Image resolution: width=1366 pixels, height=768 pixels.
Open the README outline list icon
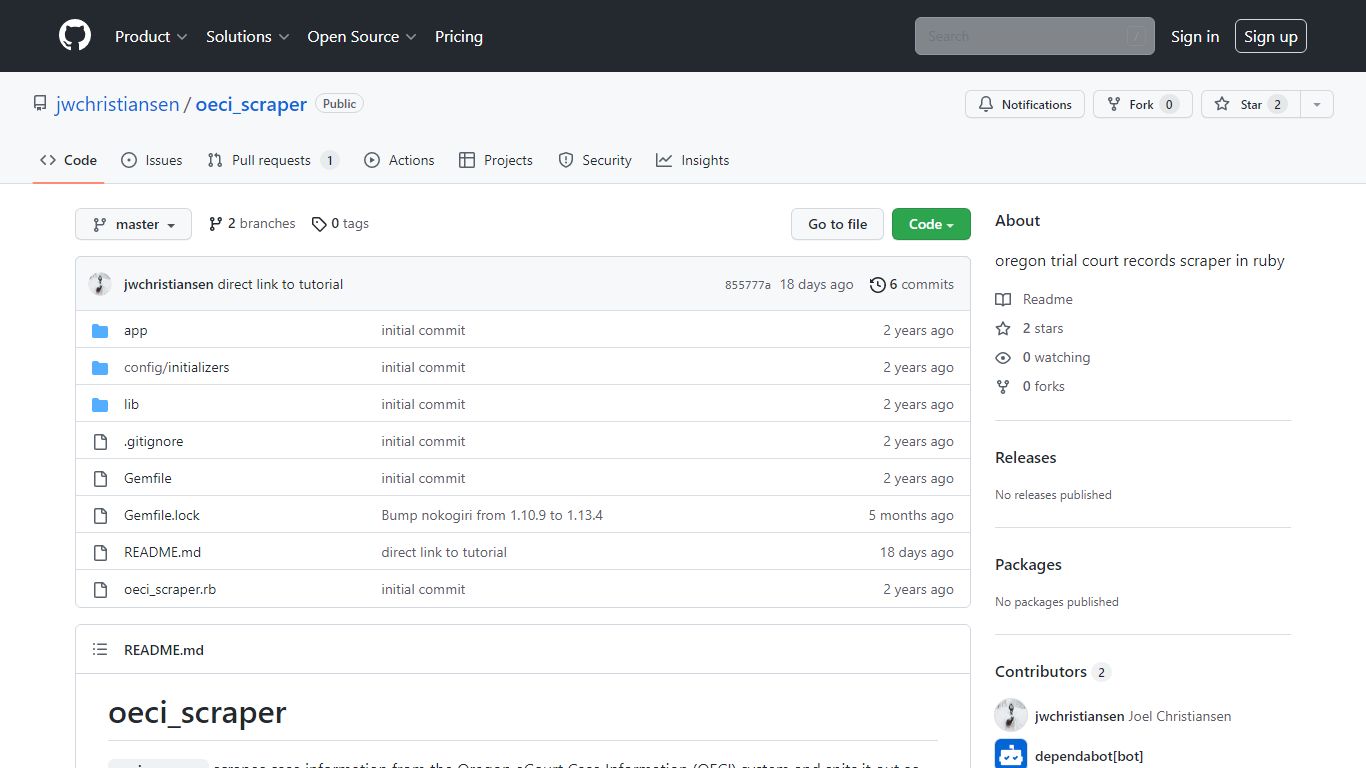pos(100,650)
